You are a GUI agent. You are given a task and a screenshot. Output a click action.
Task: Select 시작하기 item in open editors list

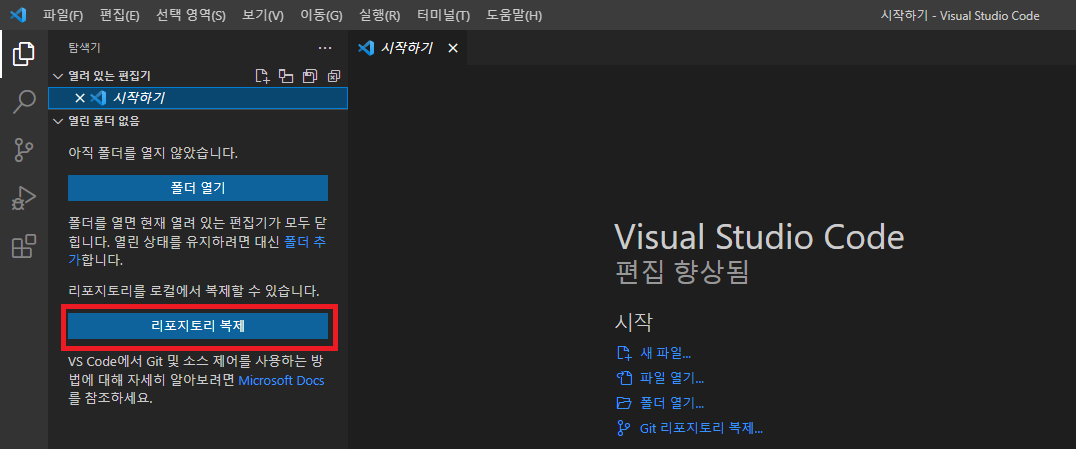tap(198, 98)
